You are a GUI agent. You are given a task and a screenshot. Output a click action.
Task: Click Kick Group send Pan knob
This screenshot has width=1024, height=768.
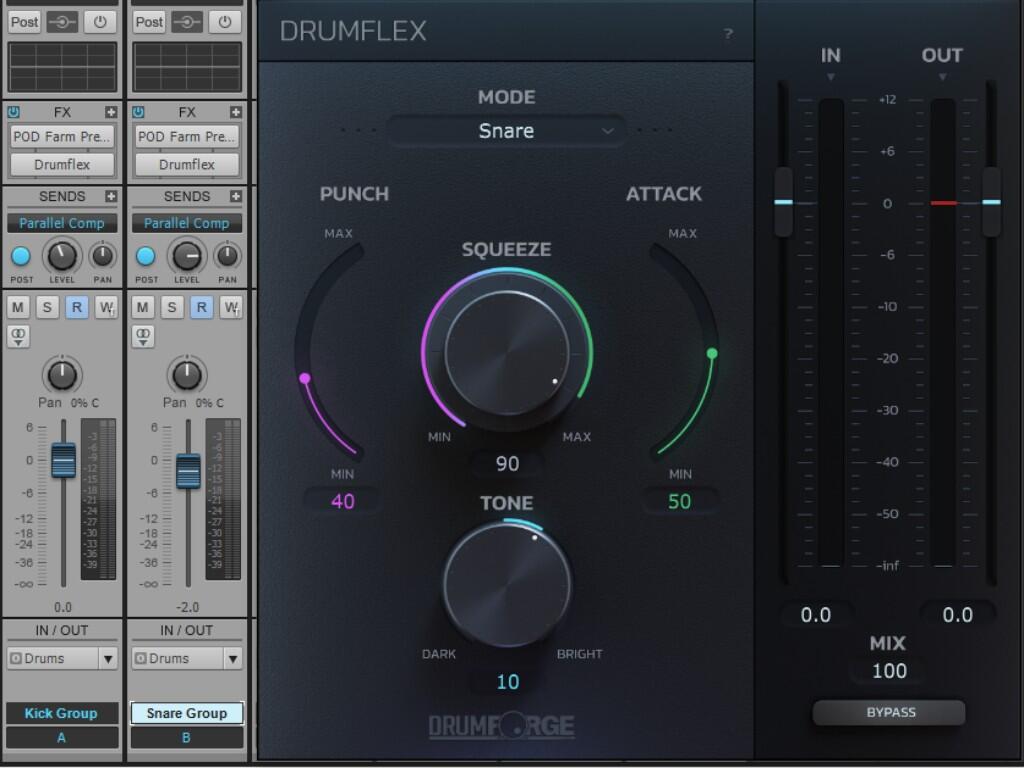pos(103,256)
